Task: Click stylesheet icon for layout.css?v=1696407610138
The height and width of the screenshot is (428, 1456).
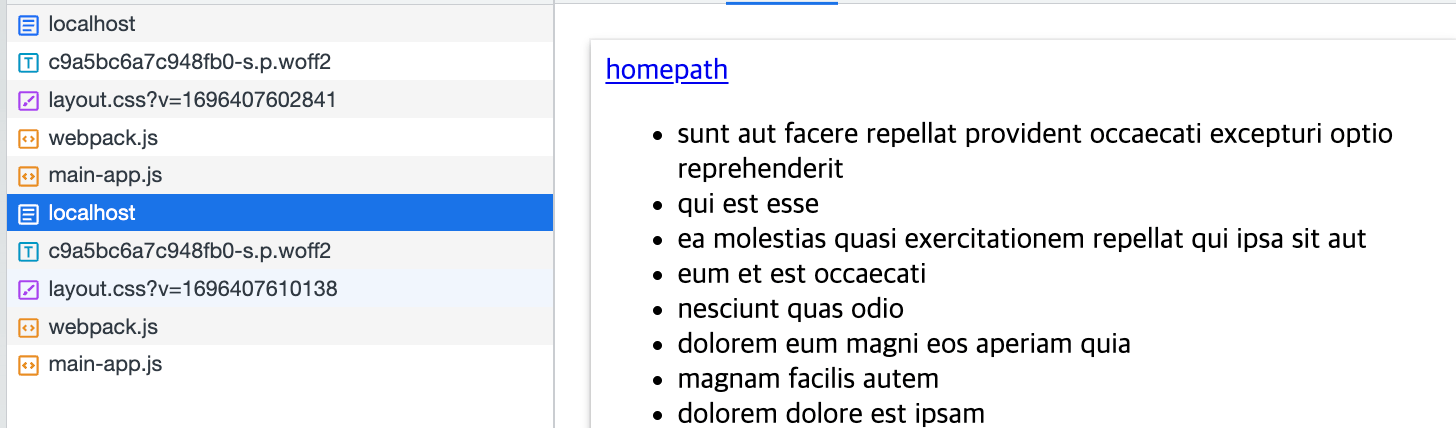Action: tap(28, 289)
